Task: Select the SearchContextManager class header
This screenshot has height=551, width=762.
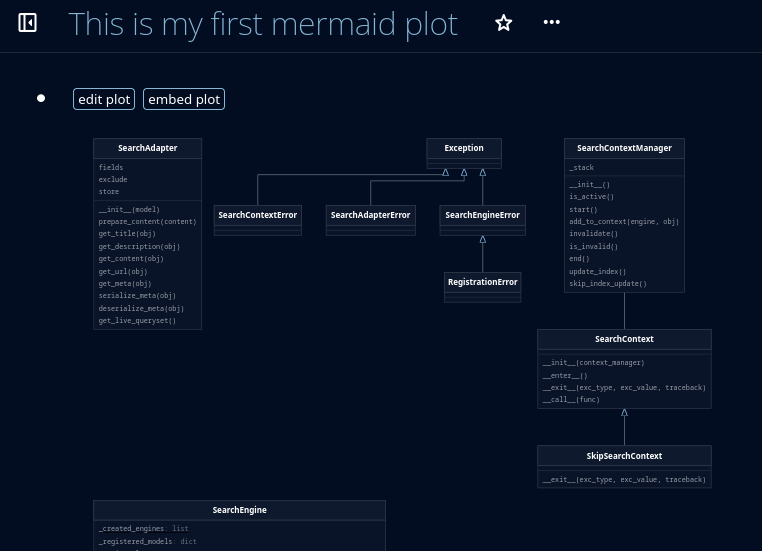Action: coord(624,148)
